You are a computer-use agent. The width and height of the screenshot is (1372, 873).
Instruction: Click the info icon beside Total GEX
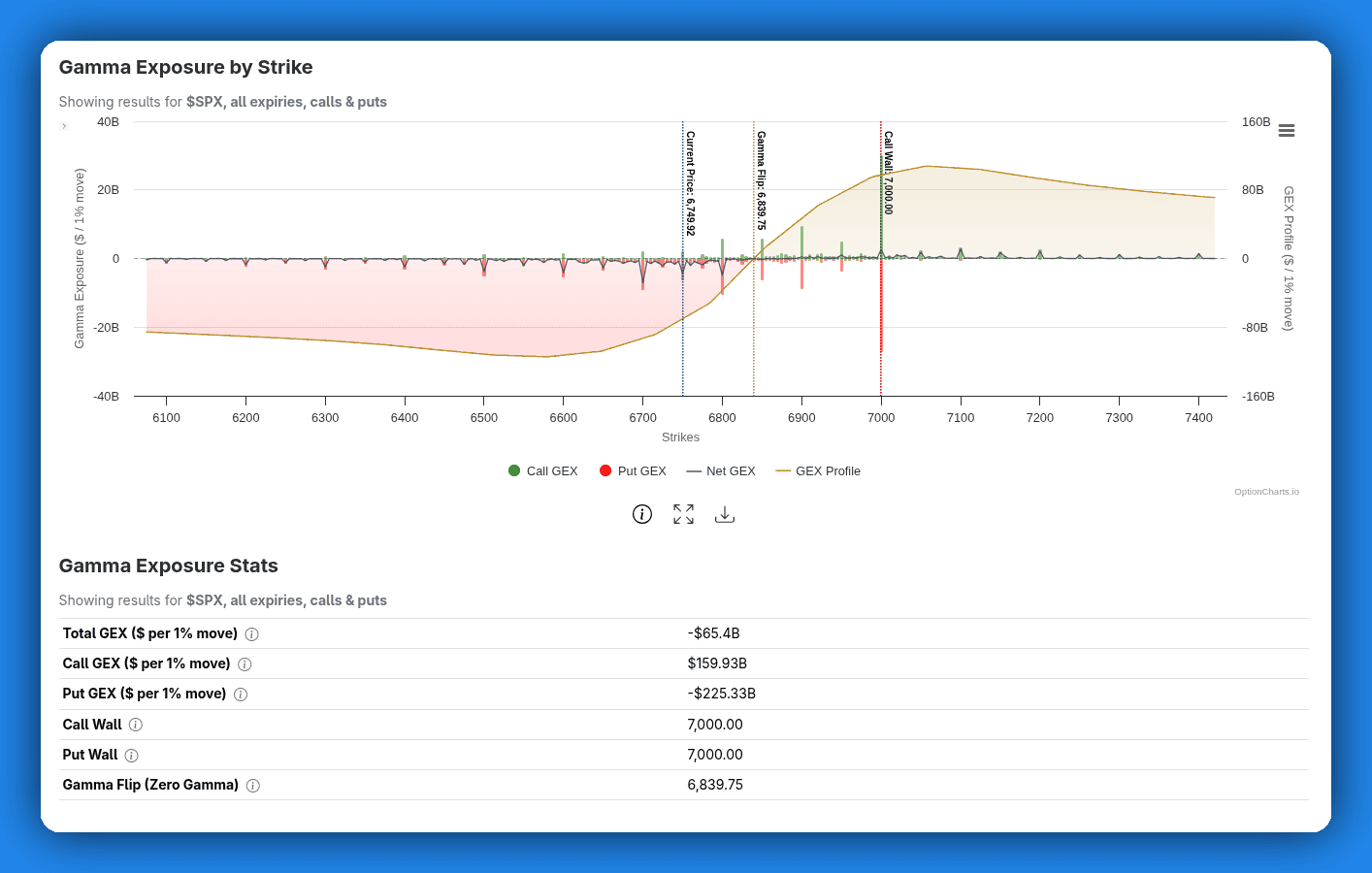(x=252, y=633)
